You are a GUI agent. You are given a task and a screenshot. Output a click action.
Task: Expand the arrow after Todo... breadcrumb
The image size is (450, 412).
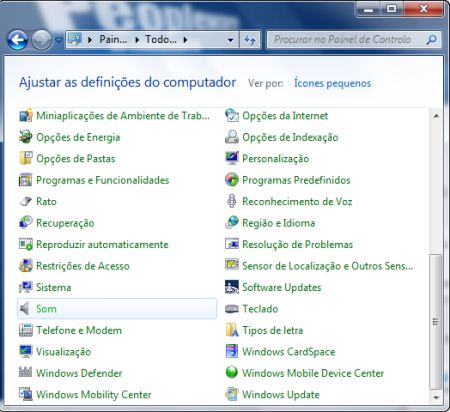pyautogui.click(x=185, y=40)
